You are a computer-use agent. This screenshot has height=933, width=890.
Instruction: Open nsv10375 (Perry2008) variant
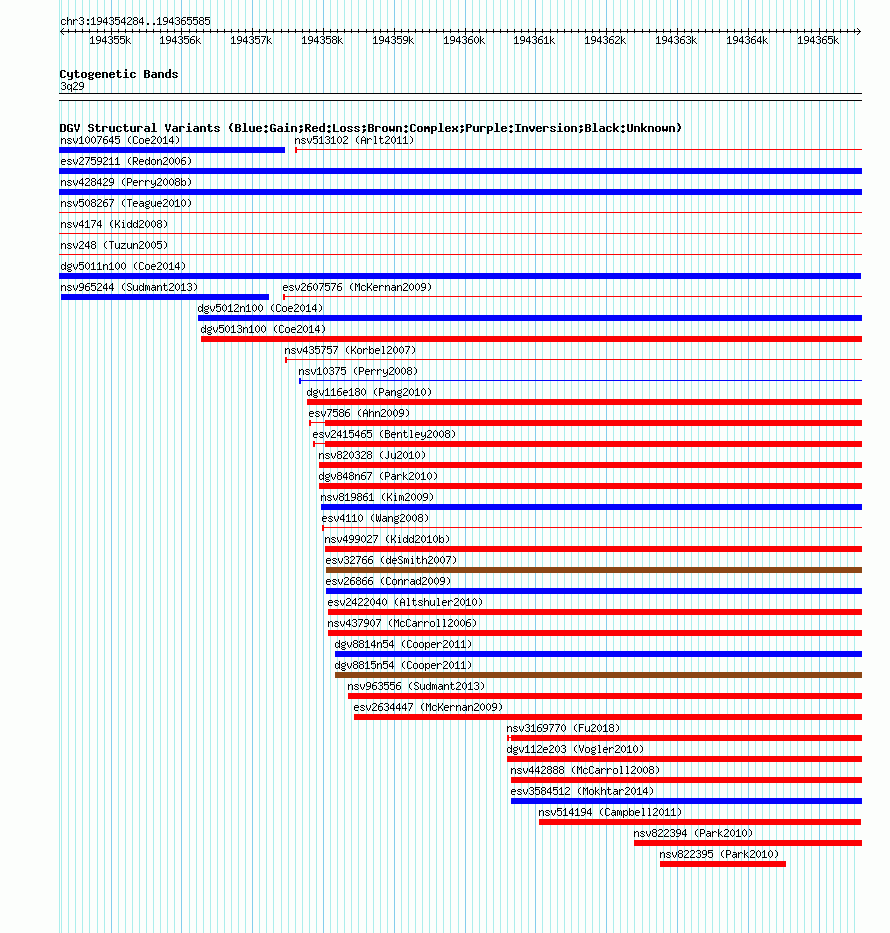358,371
